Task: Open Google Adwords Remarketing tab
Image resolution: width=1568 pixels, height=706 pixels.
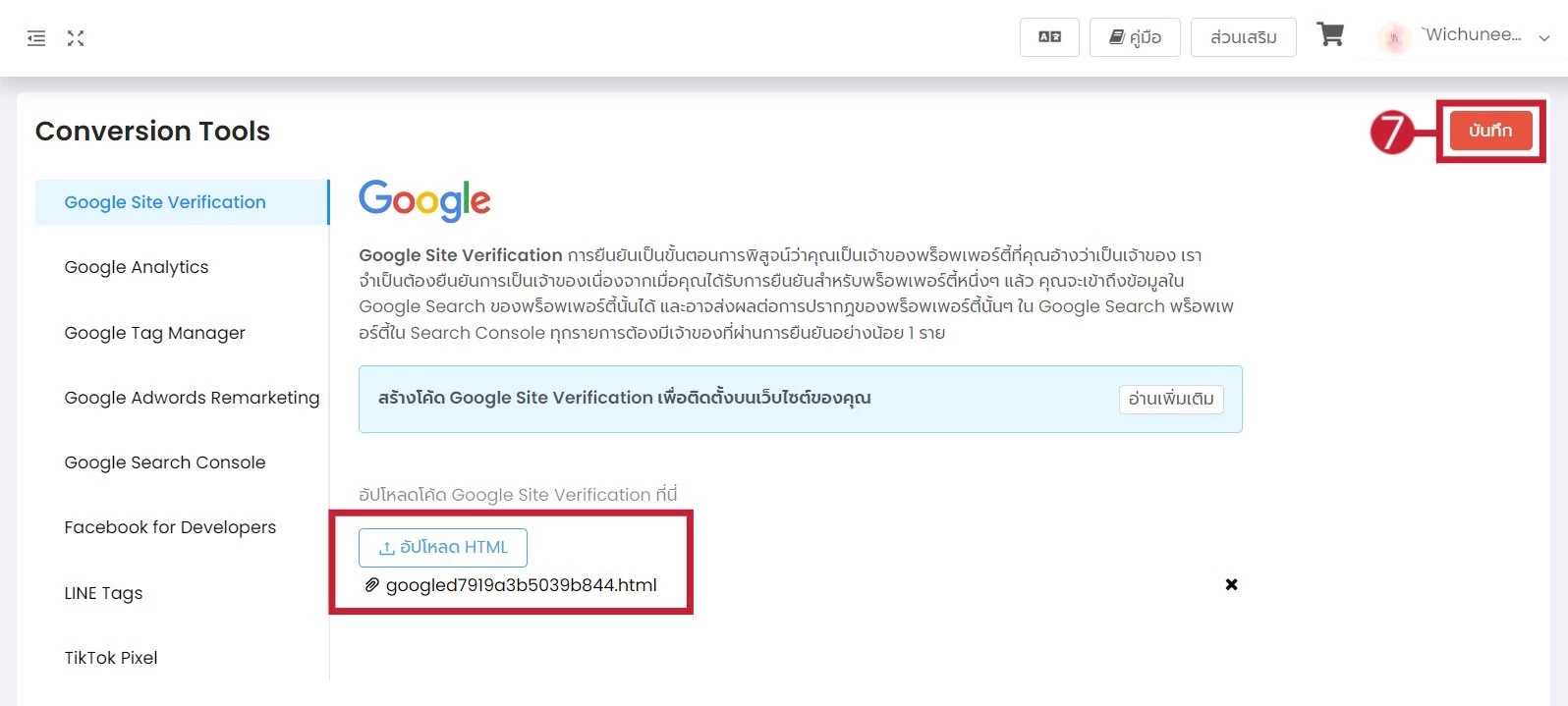Action: (182, 398)
